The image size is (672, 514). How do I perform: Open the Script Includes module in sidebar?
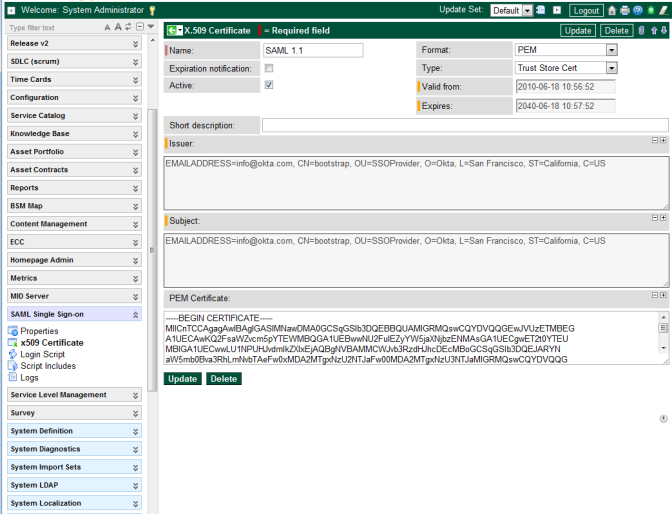(x=47, y=366)
